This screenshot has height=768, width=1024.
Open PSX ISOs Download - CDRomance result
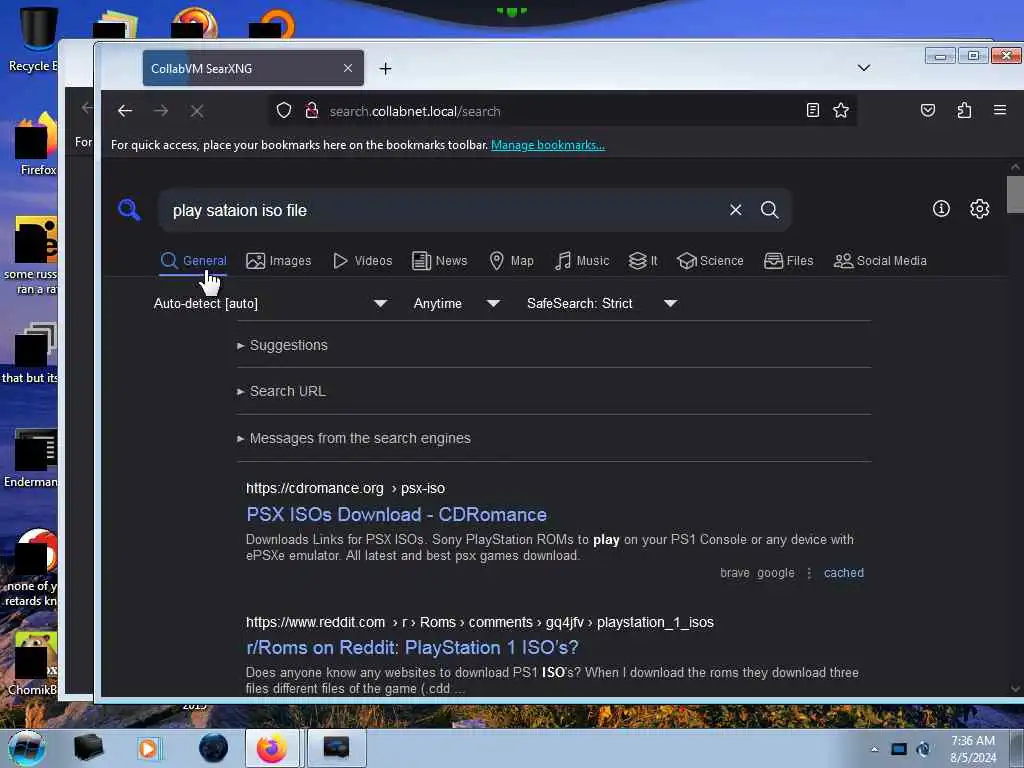point(396,515)
